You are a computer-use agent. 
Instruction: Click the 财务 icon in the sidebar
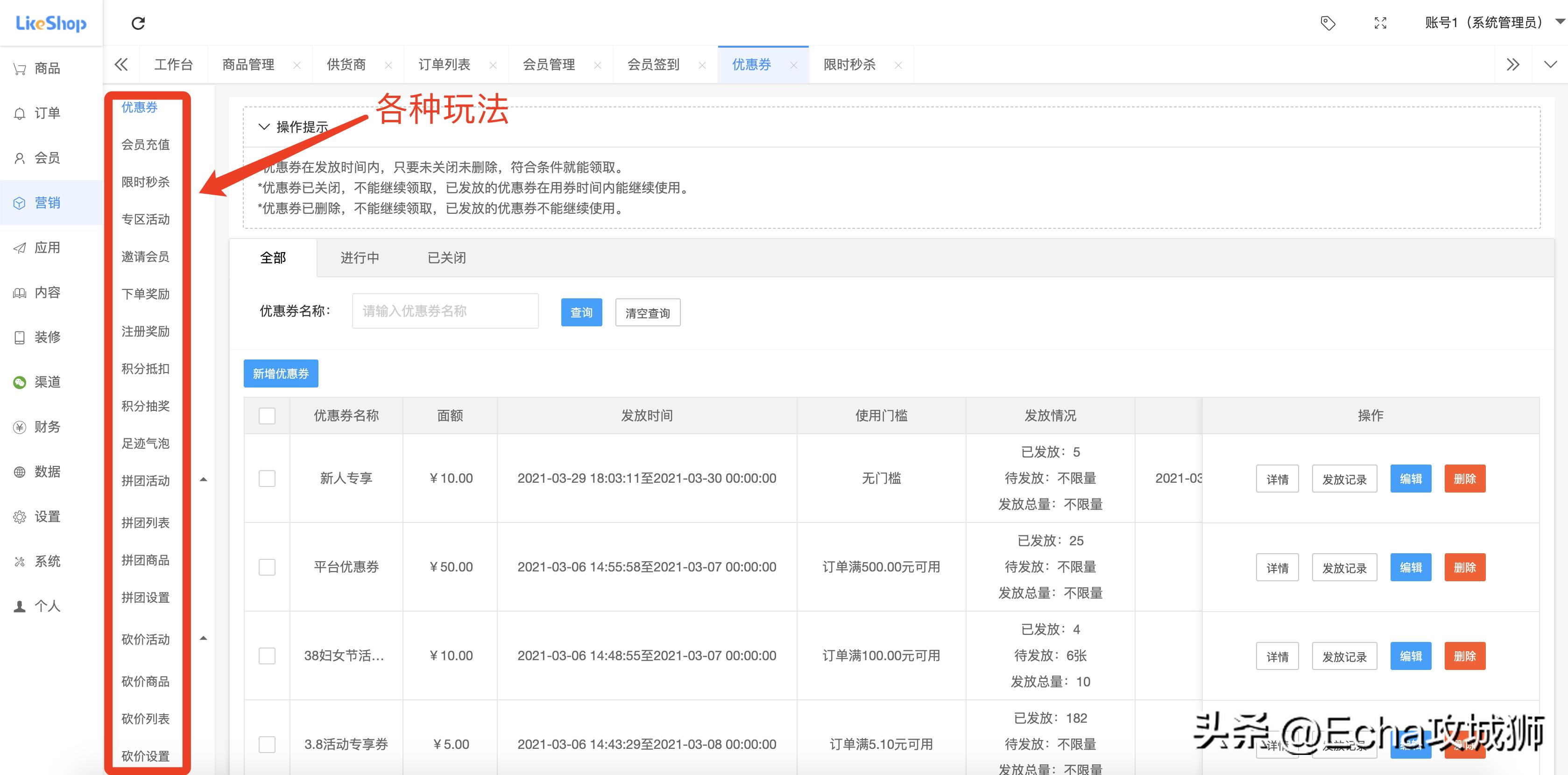point(38,426)
